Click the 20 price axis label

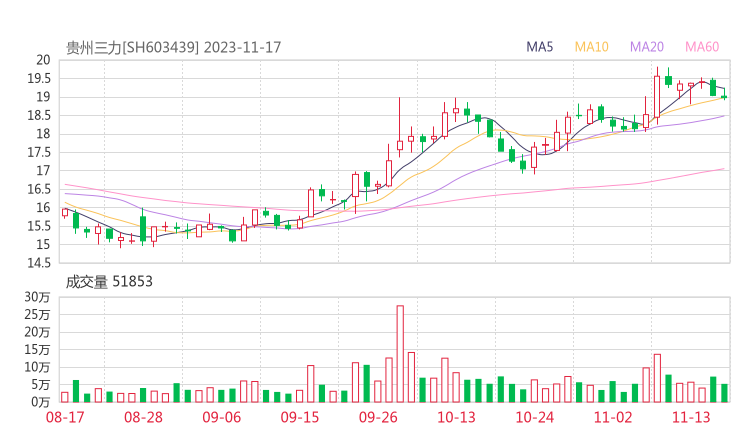[43, 60]
